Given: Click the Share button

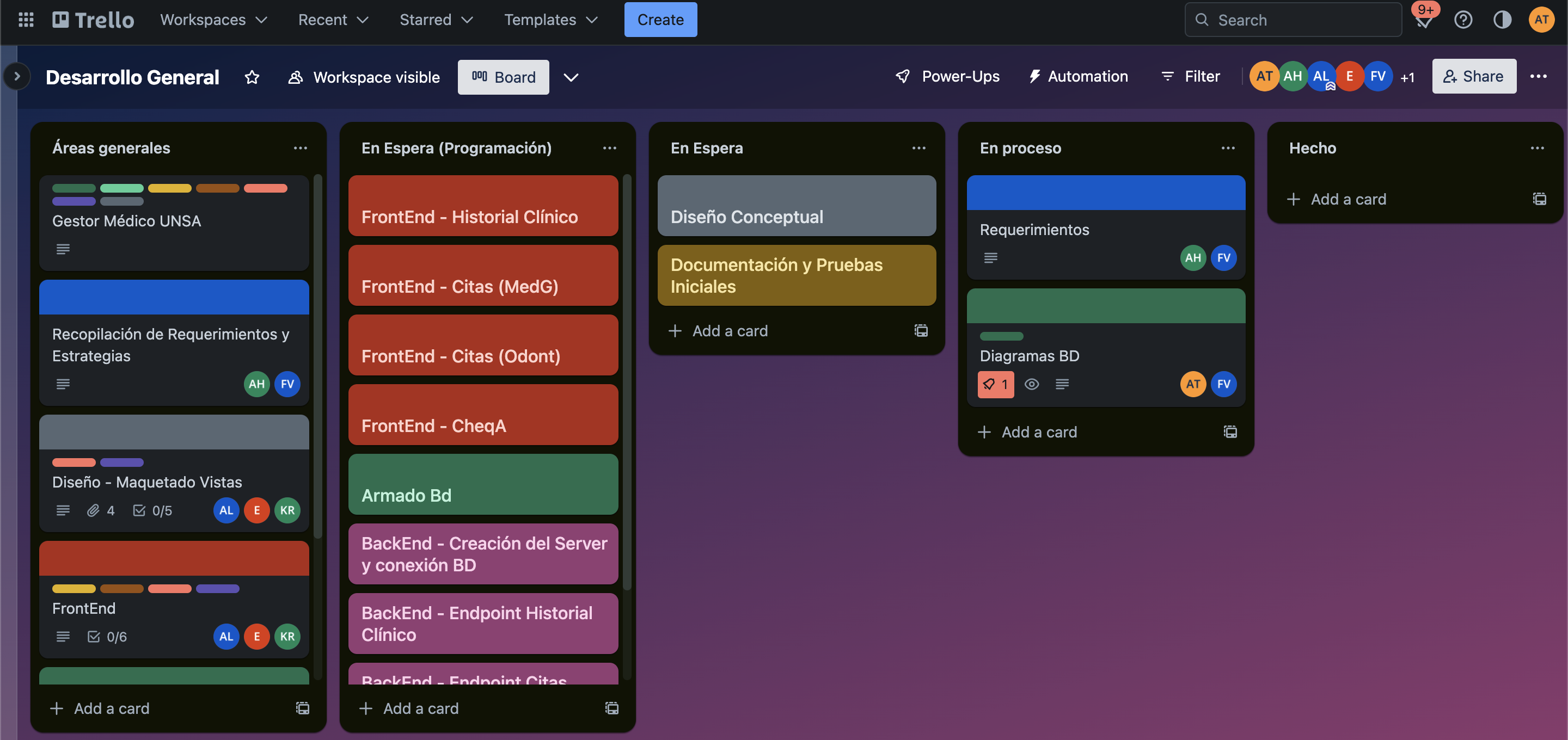Looking at the screenshot, I should point(1474,76).
